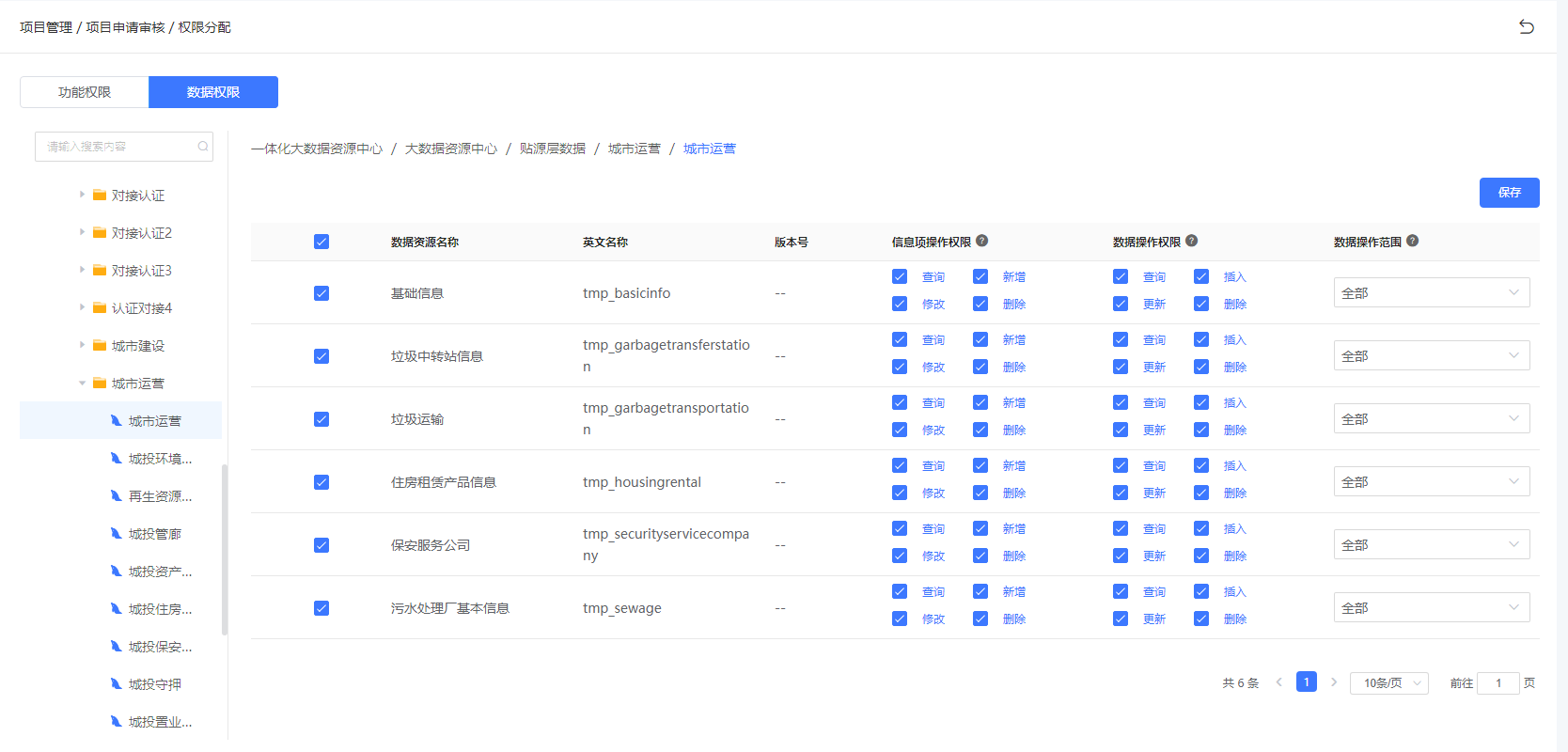Screen dimensions: 1568x752
Task: Click breadcrumb 大数据资源中心
Action: [451, 149]
